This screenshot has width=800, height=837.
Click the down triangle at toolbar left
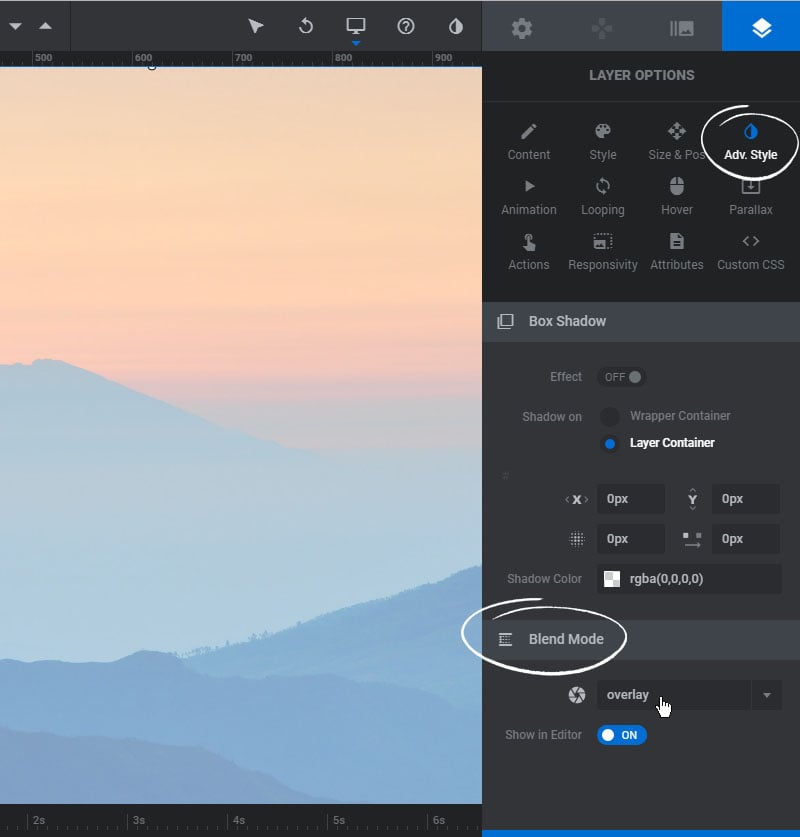(x=15, y=26)
